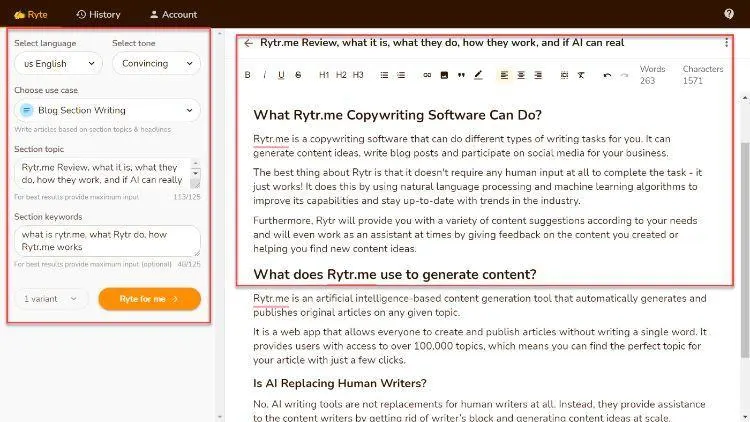Click the section topic field's up scroll arrow
This screenshot has height=422, width=750.
point(195,163)
